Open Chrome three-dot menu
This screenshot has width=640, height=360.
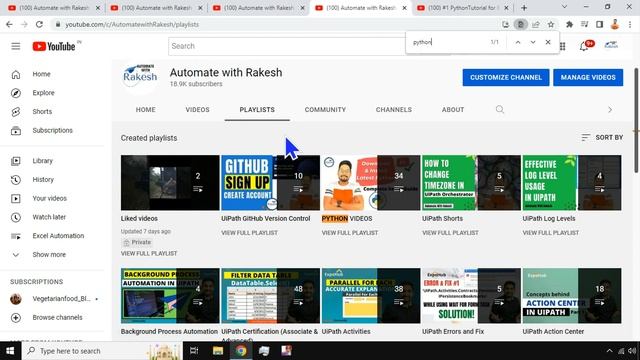(630, 24)
